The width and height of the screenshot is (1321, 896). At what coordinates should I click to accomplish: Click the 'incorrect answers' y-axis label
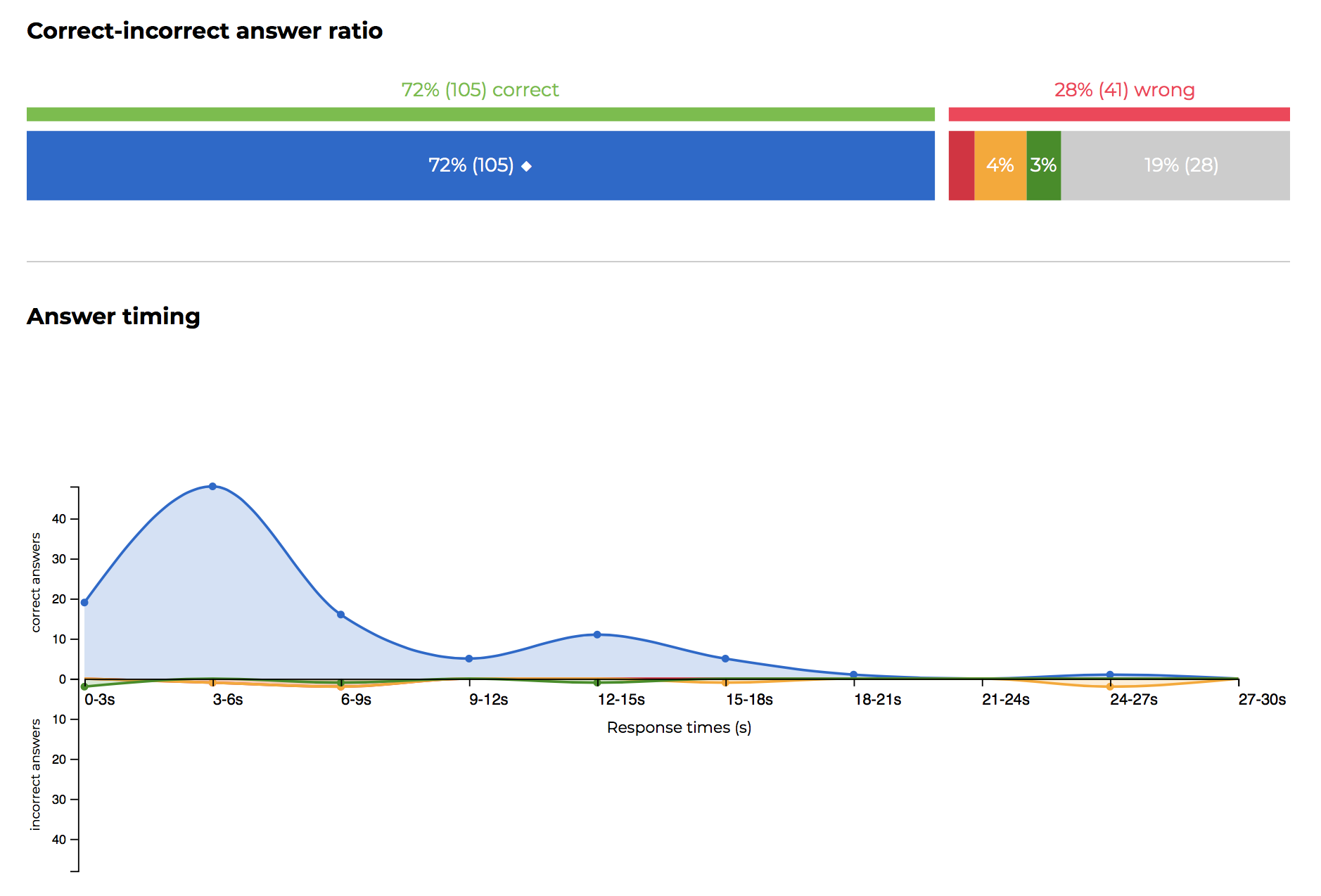point(36,774)
